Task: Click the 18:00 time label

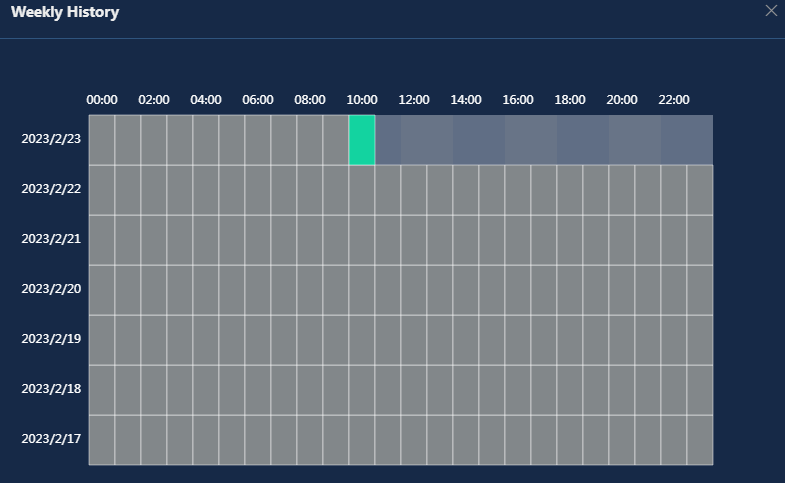Action: tap(570, 100)
